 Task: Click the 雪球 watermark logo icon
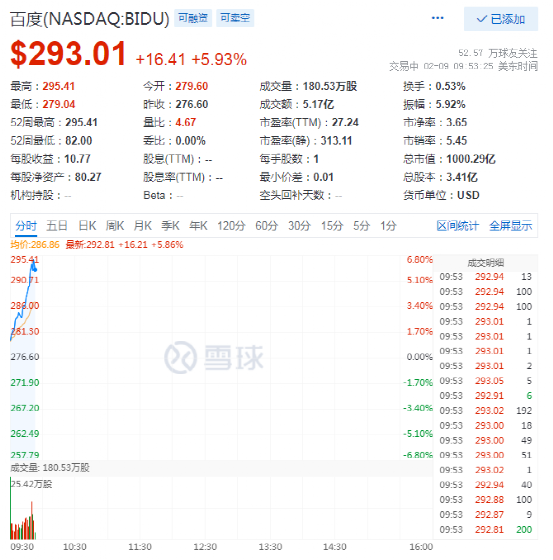click(x=180, y=357)
